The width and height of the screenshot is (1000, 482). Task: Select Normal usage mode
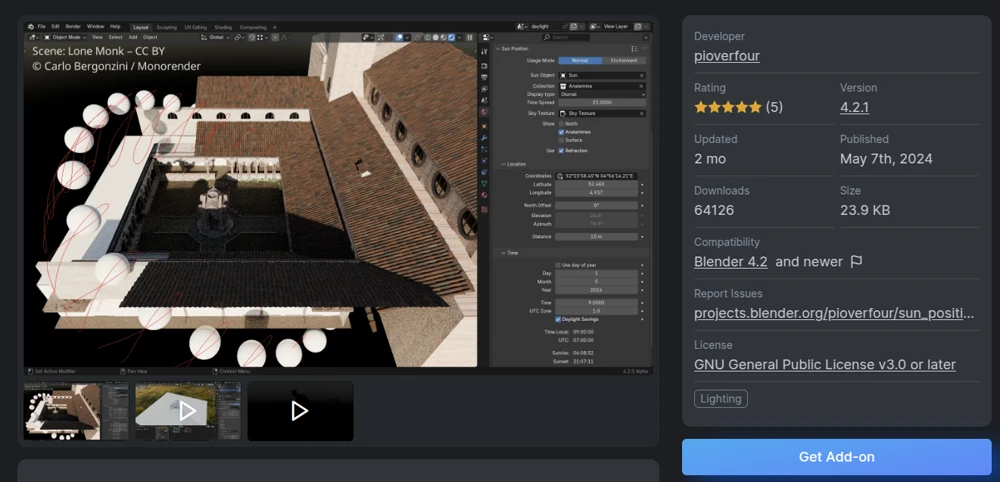(x=580, y=61)
